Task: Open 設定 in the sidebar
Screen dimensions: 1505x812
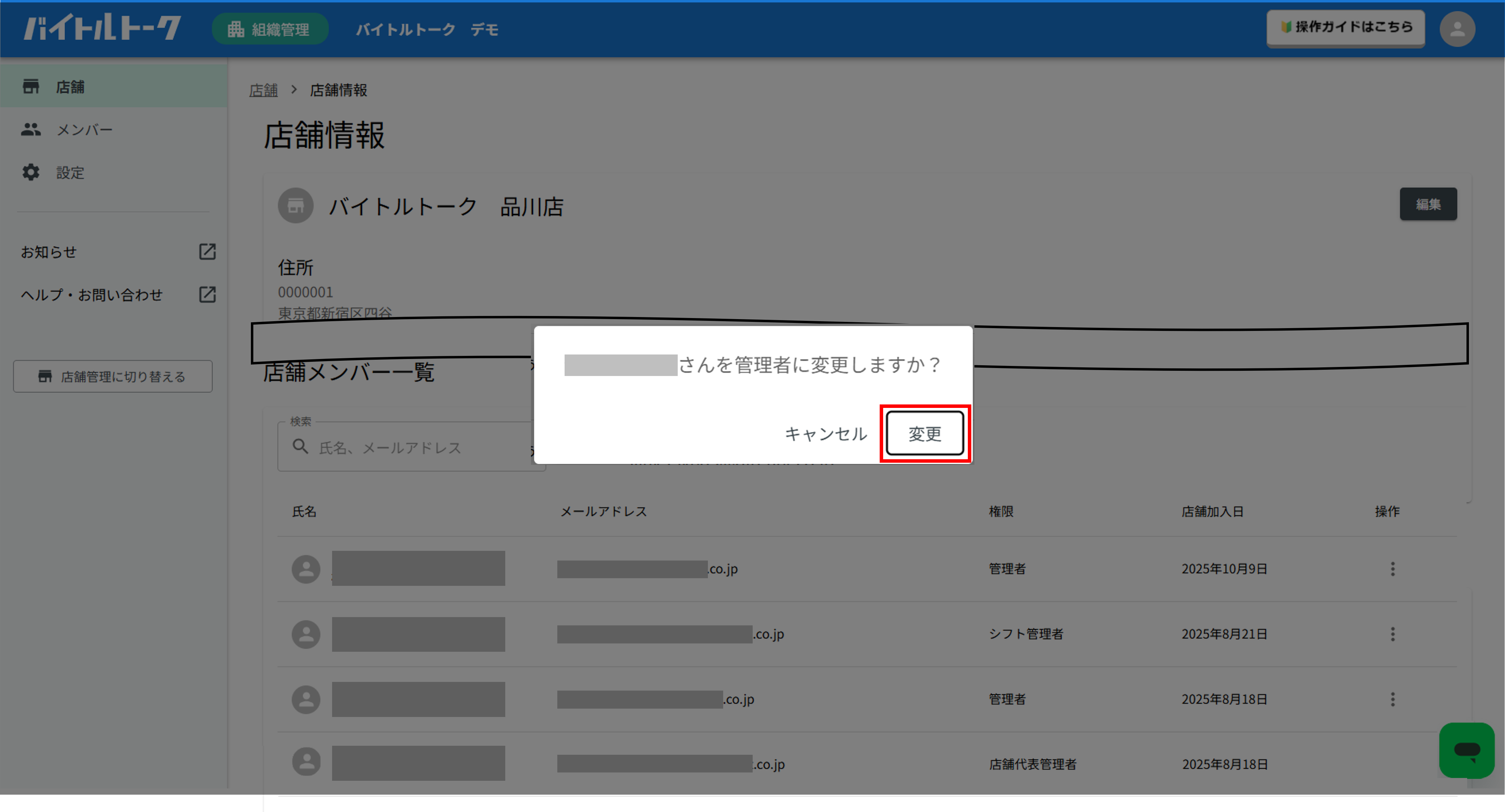Action: [x=114, y=172]
